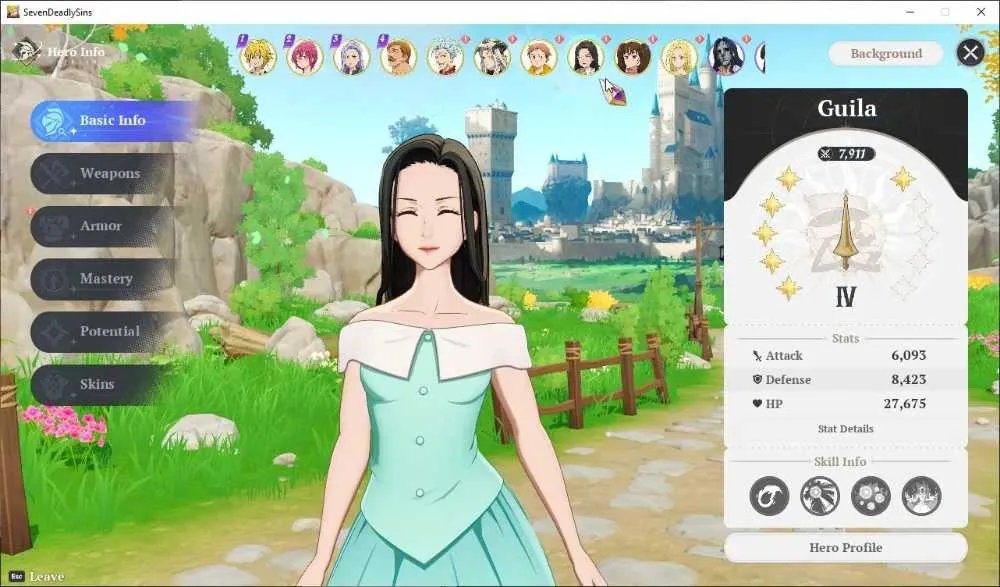1000x587 pixels.
Task: Pick the long wavy blonde hero portrait
Action: coord(679,57)
